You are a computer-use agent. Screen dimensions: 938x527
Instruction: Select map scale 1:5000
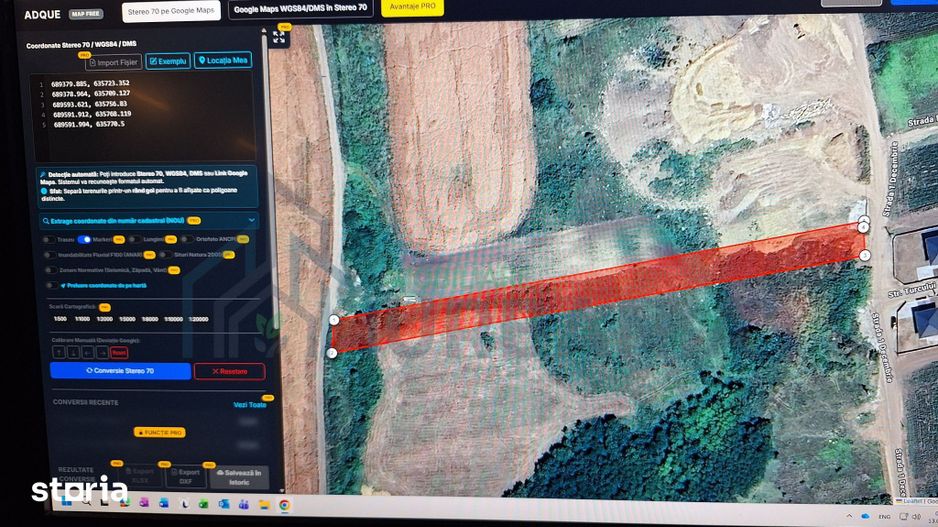tap(127, 319)
